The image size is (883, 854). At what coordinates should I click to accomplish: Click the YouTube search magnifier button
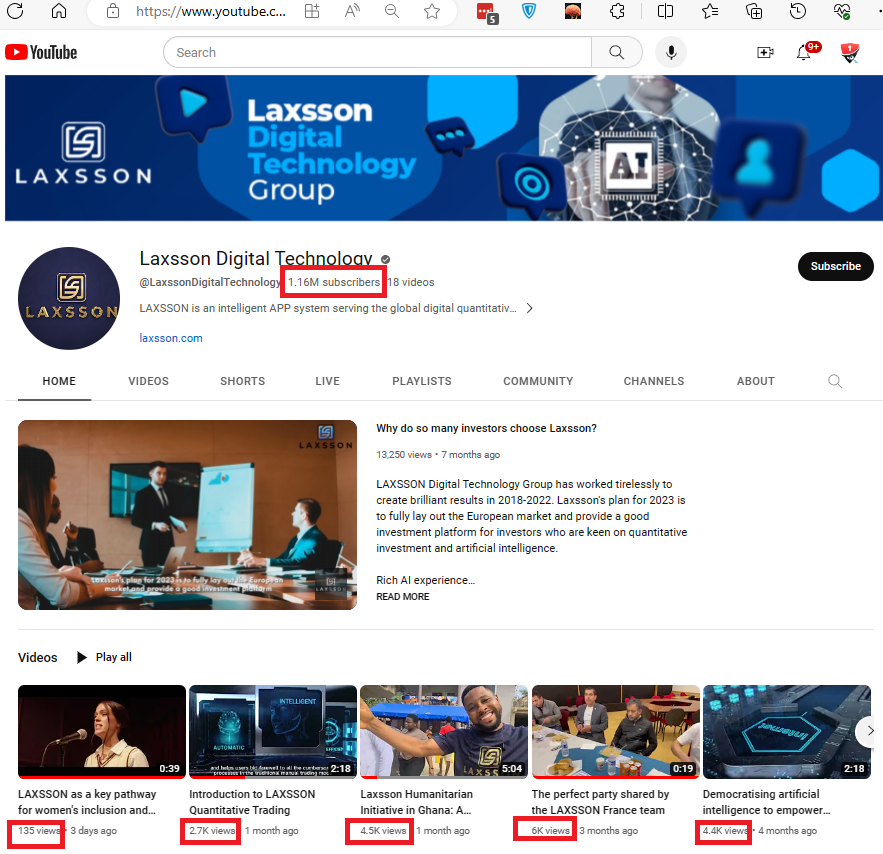(617, 52)
